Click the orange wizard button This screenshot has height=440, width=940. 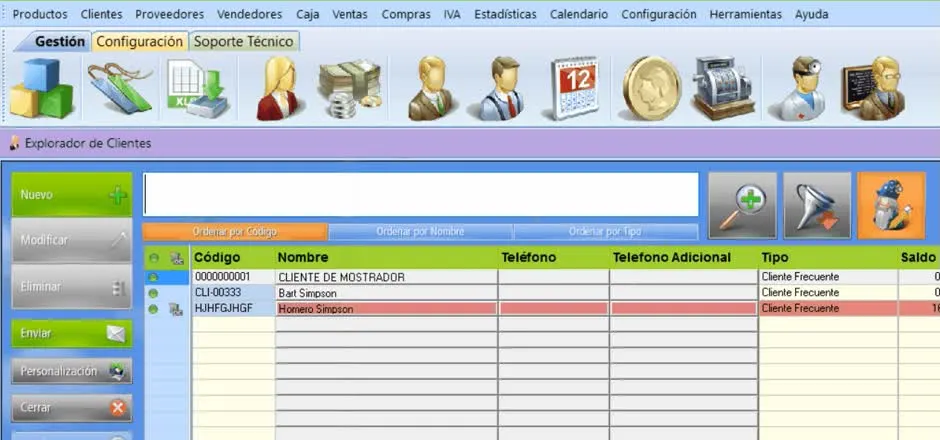(891, 206)
